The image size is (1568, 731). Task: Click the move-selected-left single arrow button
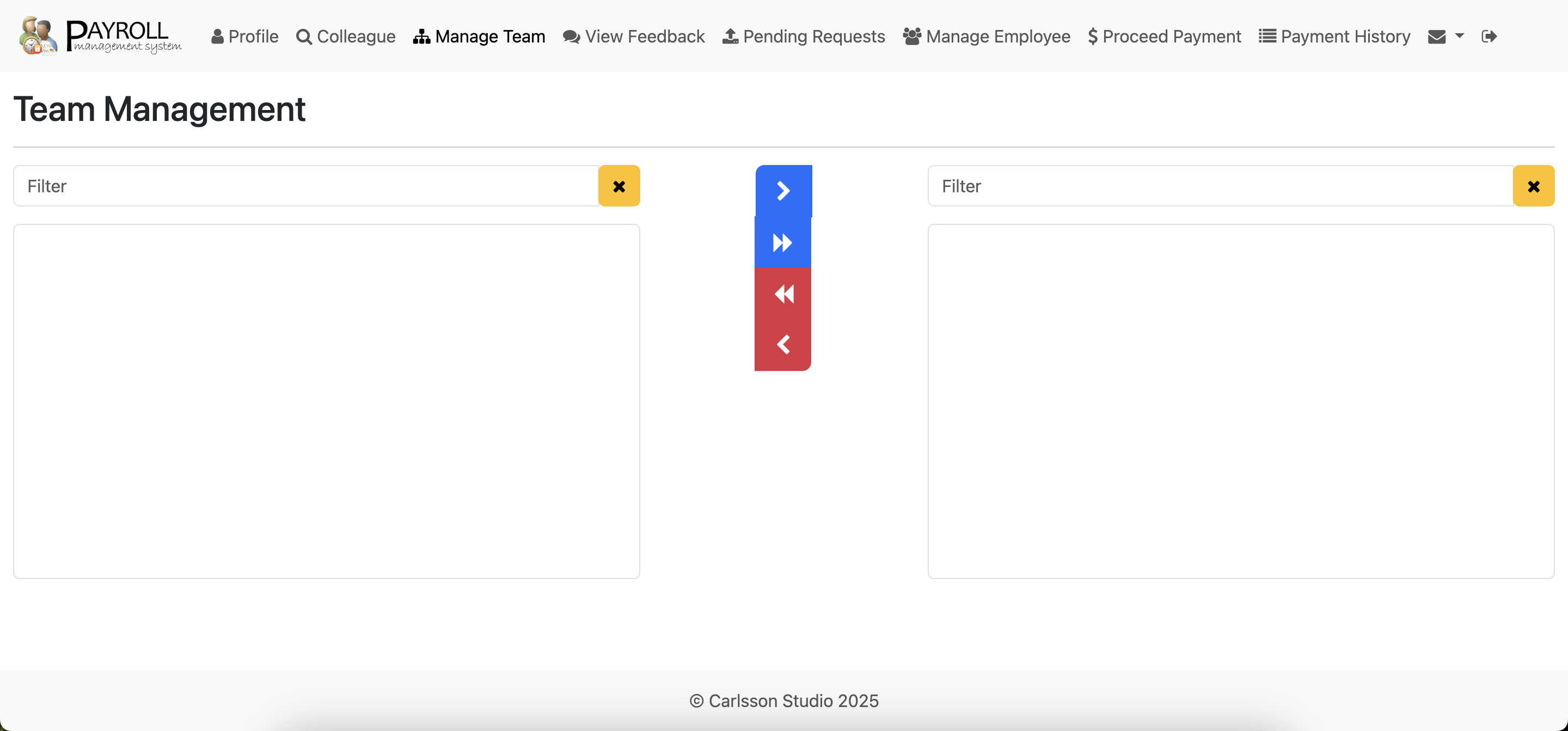[783, 345]
